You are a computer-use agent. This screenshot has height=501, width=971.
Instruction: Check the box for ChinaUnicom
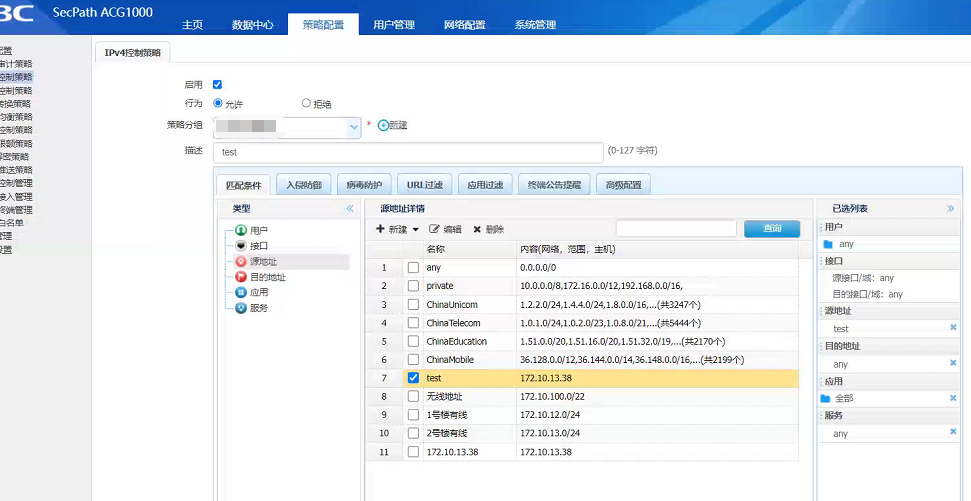(x=413, y=305)
